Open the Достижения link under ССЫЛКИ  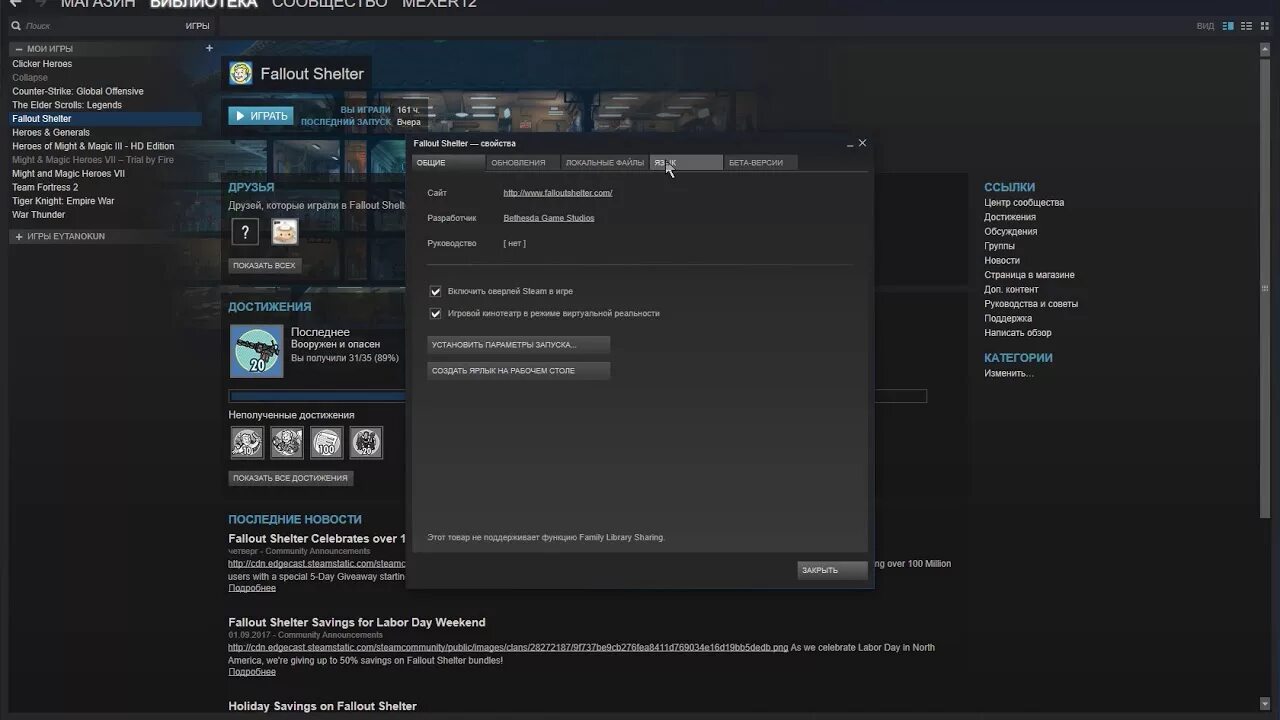[x=1010, y=217]
